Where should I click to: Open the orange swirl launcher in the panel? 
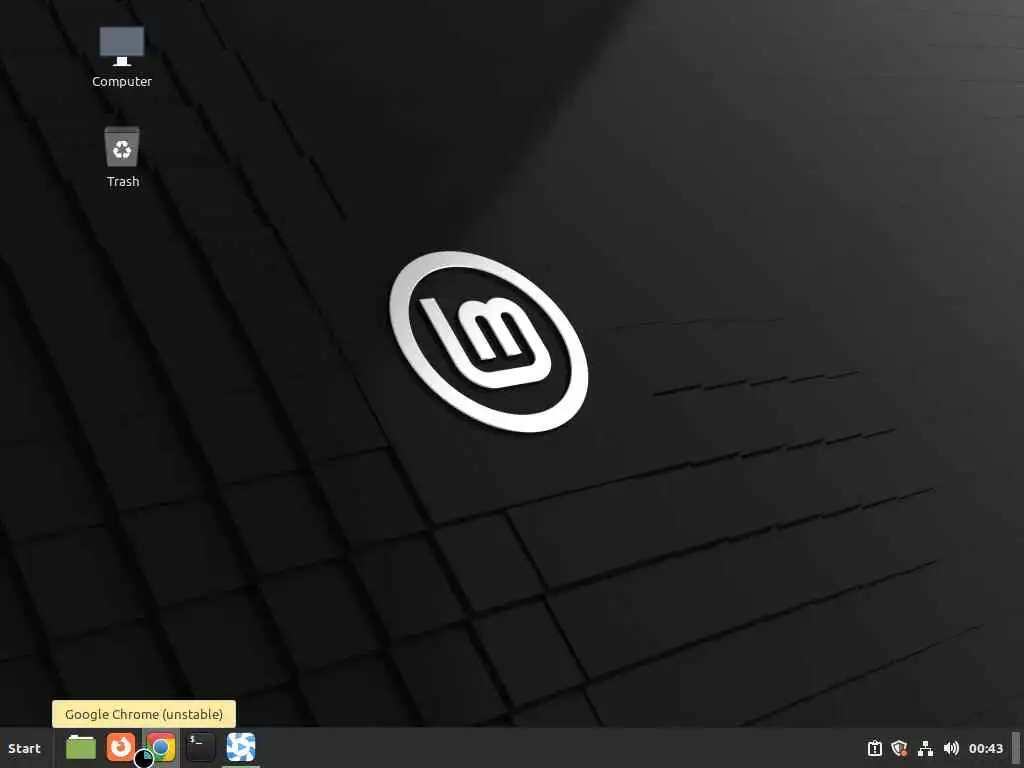(121, 747)
